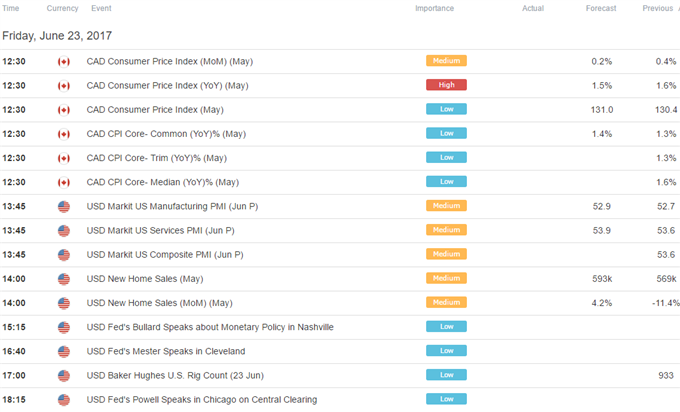680x412 pixels.
Task: Open Fed's Bullard Speaks in Nashville event
Action: tap(210, 327)
